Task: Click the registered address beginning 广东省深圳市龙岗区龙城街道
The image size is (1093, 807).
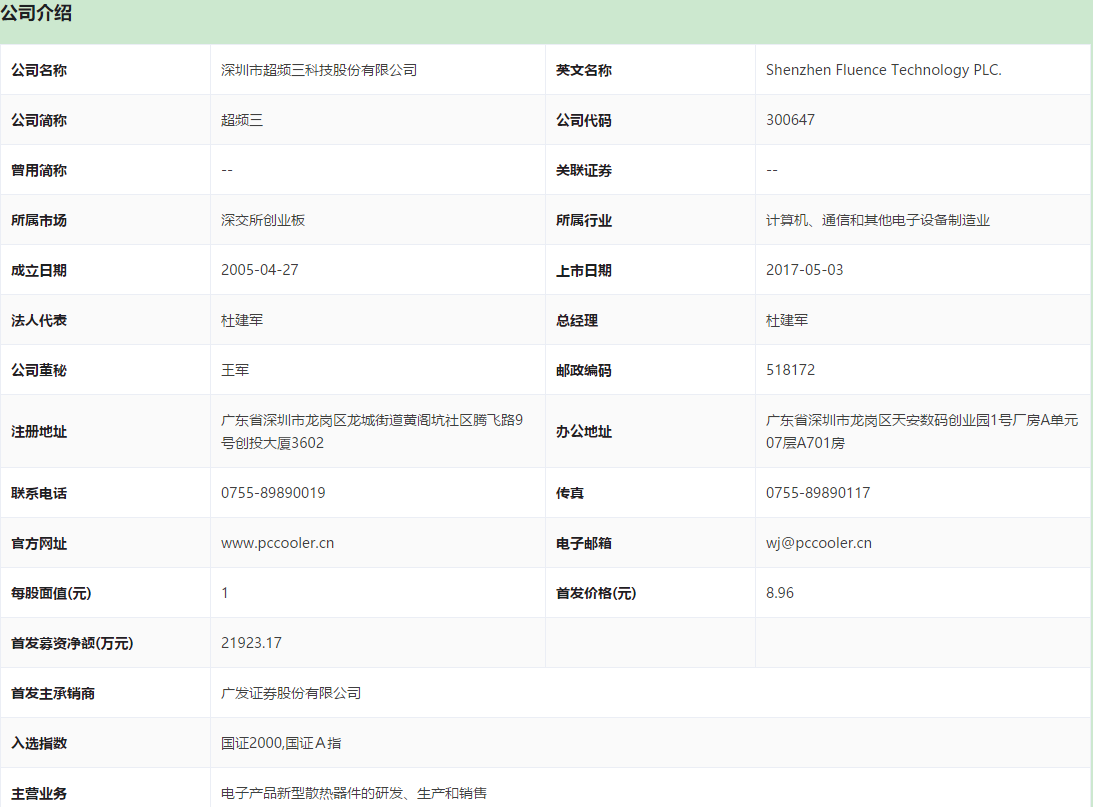Action: [371, 421]
